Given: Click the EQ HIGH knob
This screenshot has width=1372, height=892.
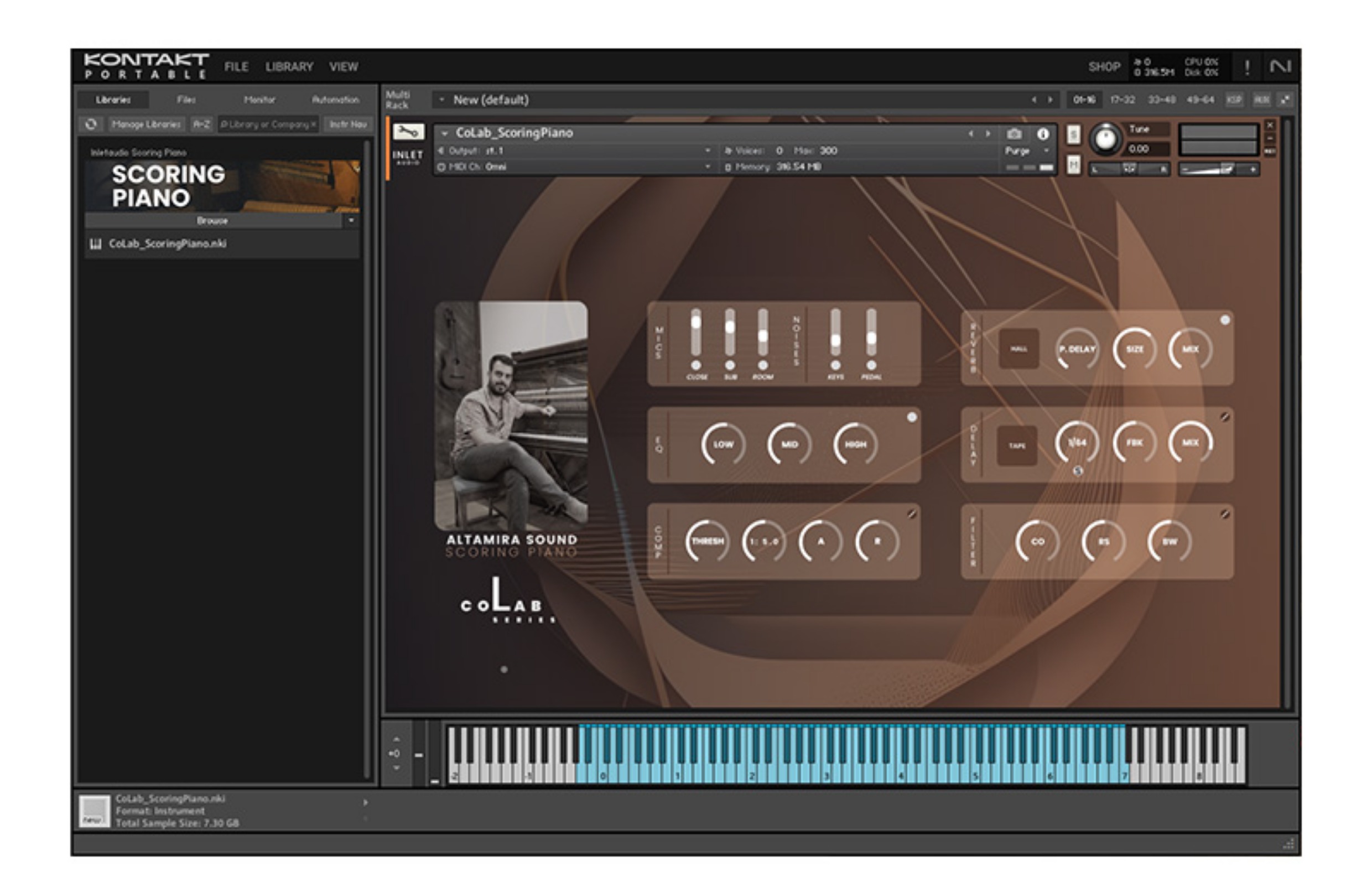Looking at the screenshot, I should [855, 444].
